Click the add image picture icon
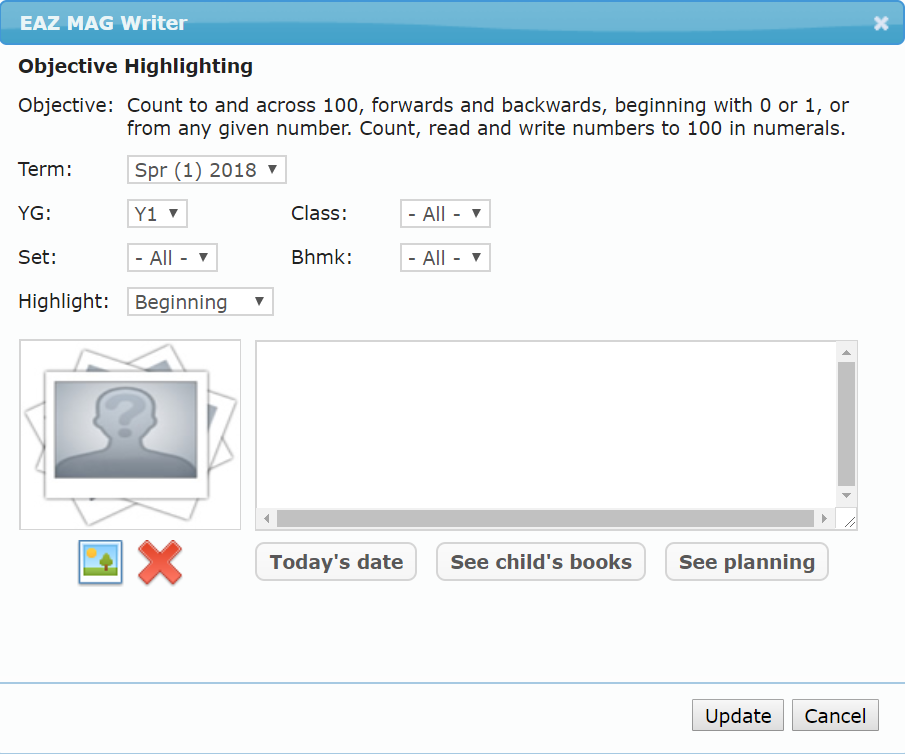 coord(100,562)
